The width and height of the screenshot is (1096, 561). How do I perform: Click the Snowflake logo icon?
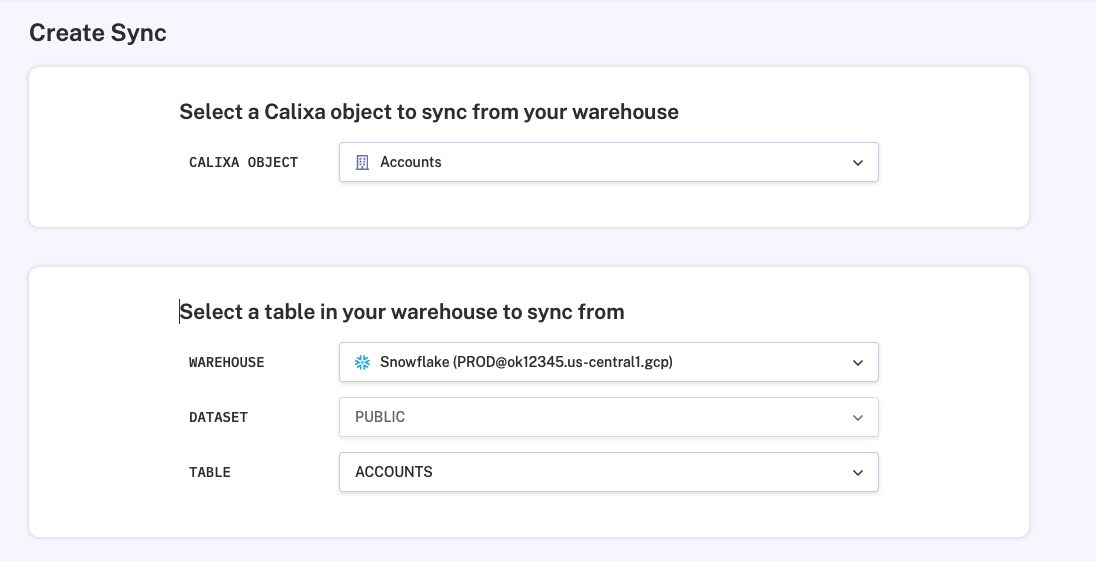(x=362, y=362)
